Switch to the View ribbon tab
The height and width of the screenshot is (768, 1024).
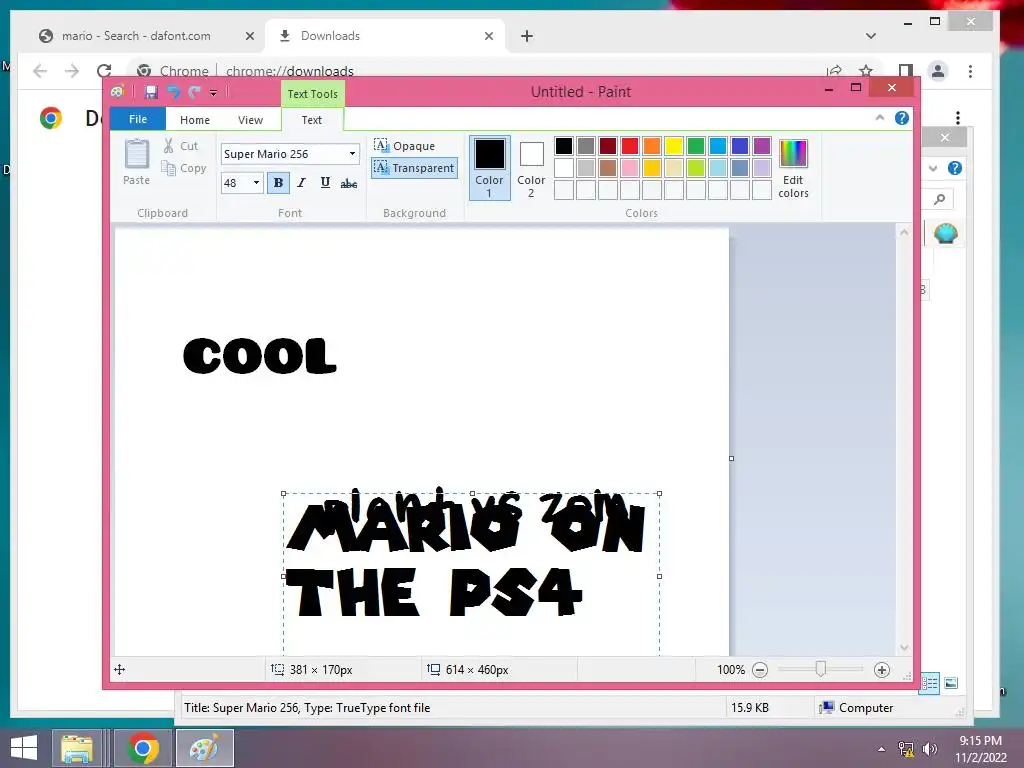[x=250, y=120]
